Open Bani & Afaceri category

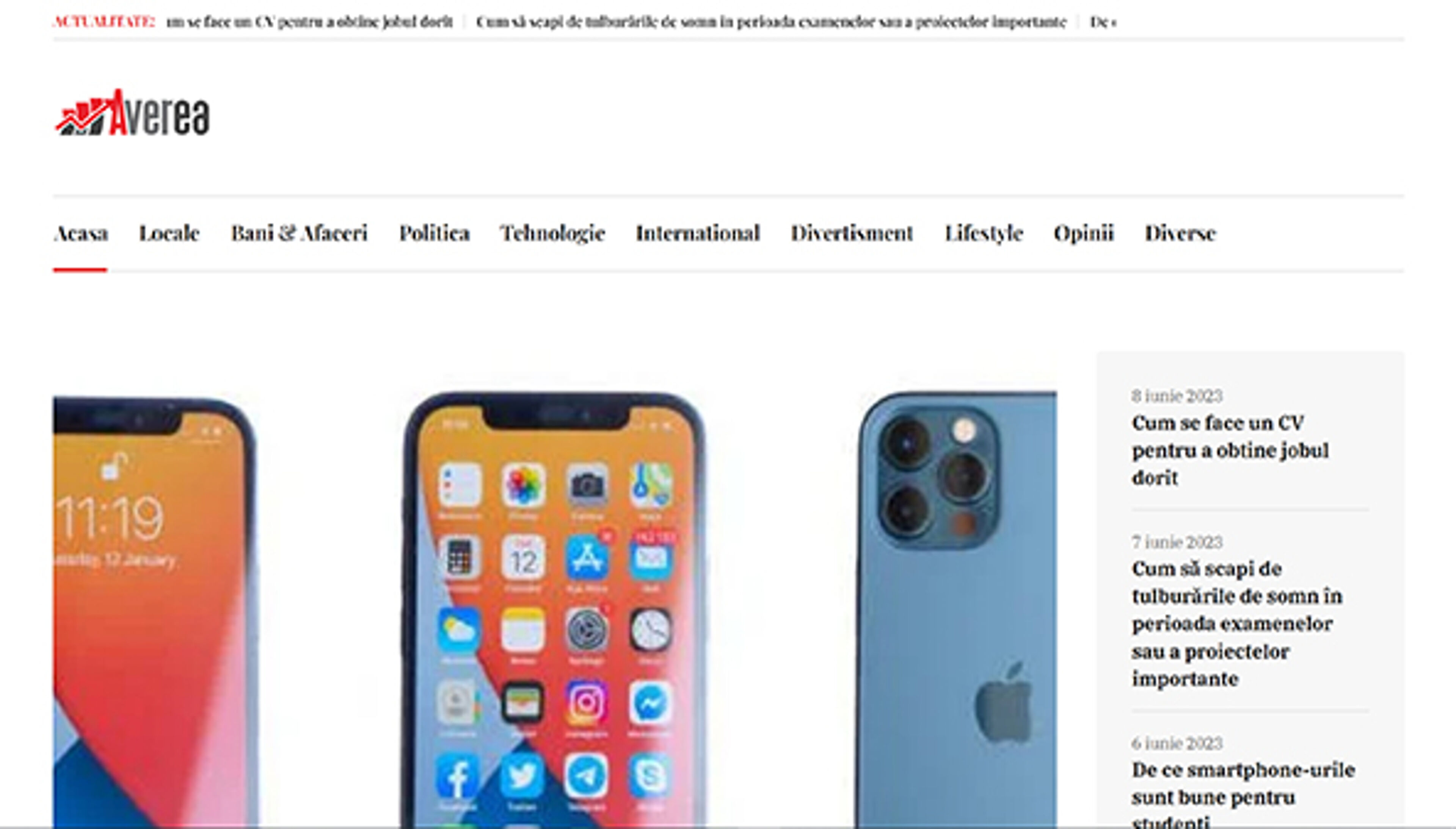click(x=300, y=233)
